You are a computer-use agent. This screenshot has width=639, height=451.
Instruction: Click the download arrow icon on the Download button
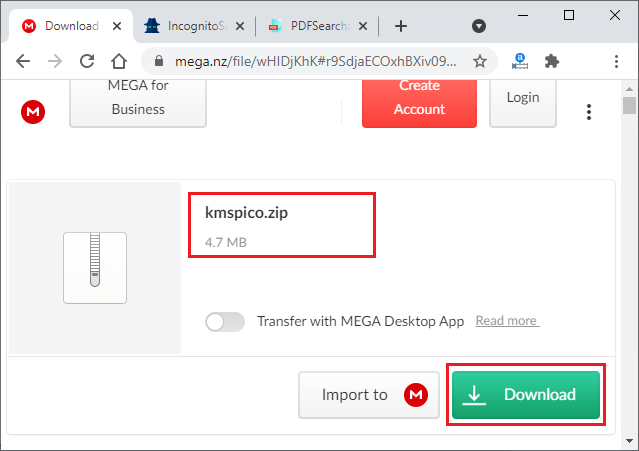[x=474, y=395]
